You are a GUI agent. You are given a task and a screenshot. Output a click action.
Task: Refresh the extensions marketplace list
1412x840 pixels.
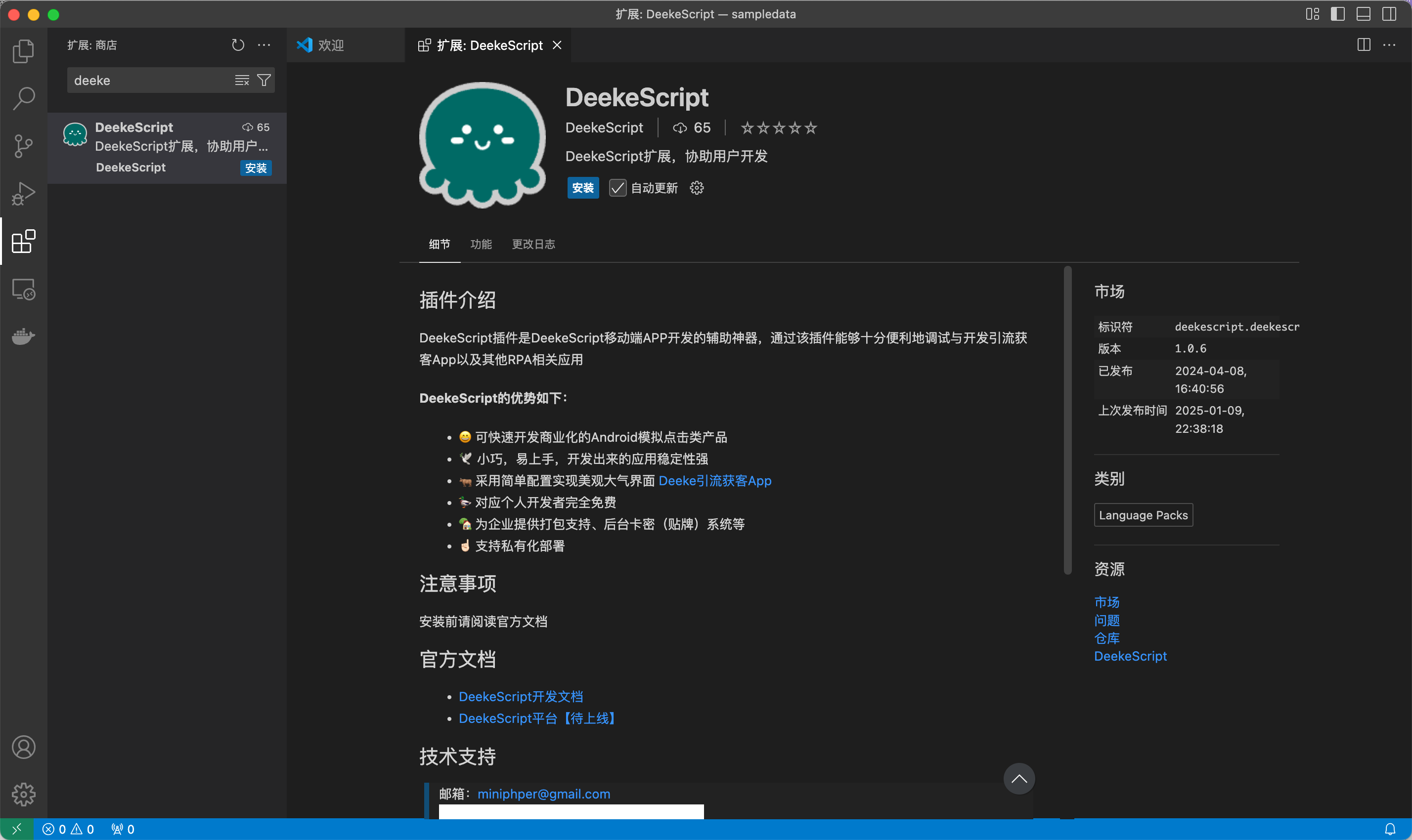click(x=238, y=44)
